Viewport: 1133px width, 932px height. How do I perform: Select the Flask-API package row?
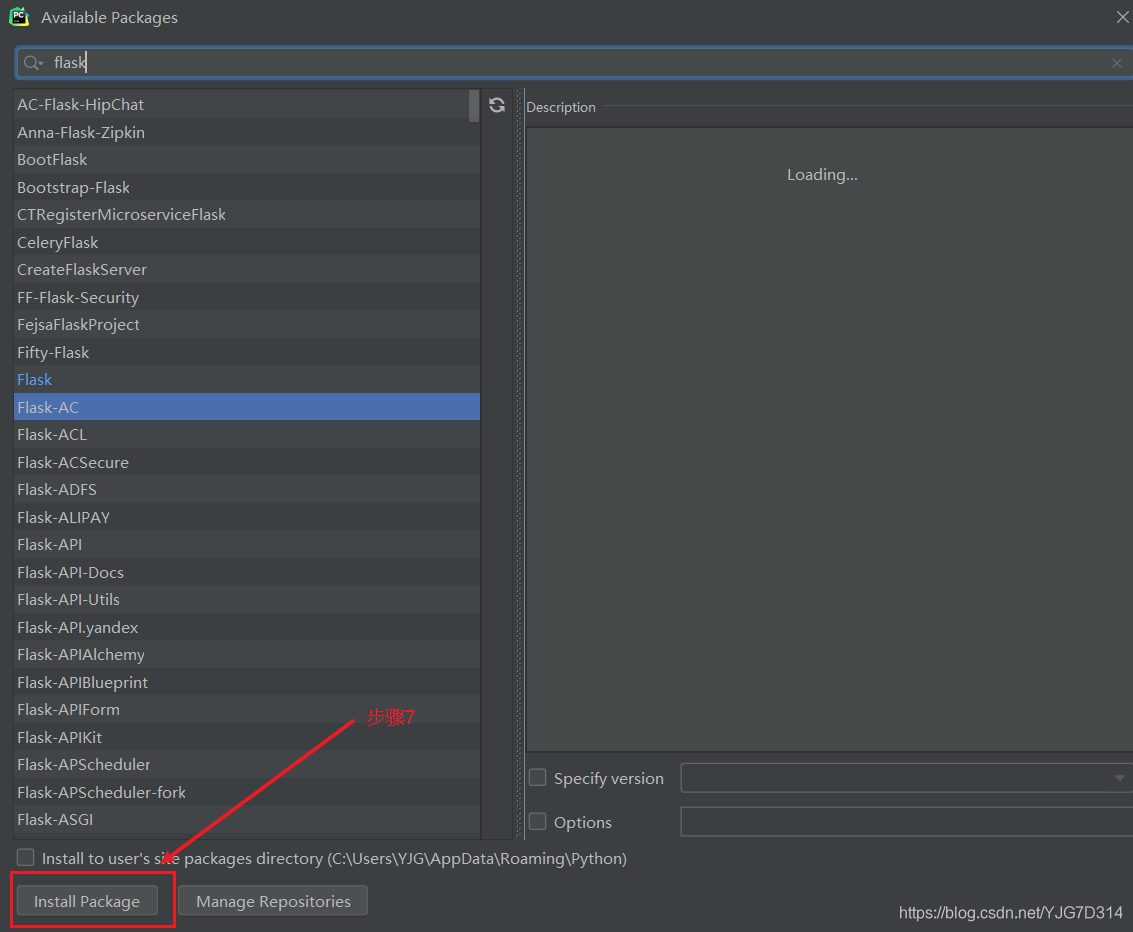pyautogui.click(x=247, y=545)
